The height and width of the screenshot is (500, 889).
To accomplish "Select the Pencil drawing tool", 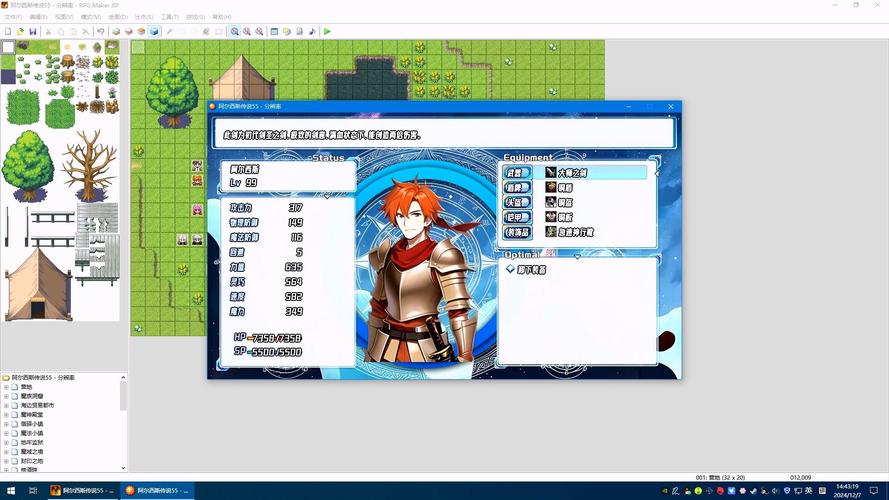I will (169, 32).
